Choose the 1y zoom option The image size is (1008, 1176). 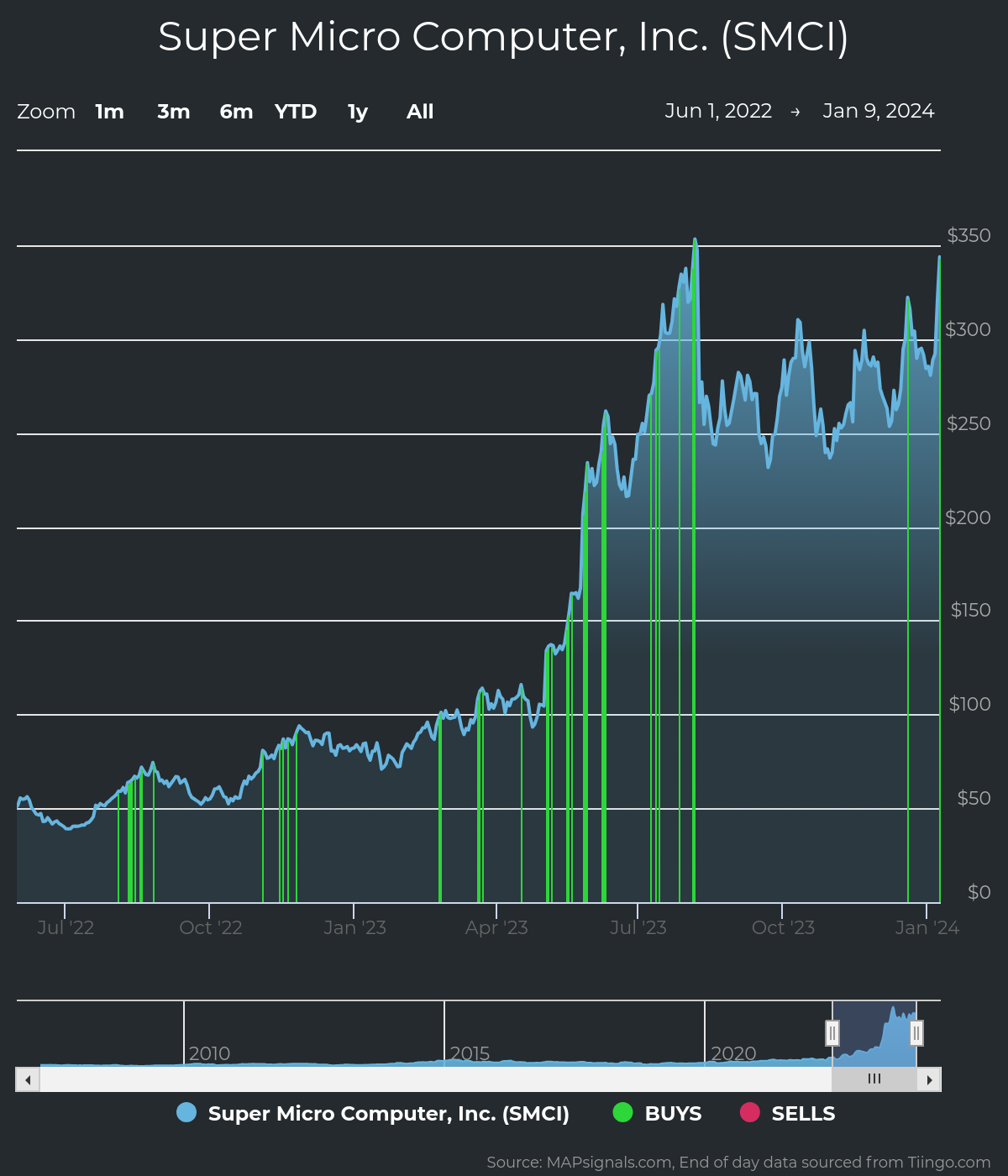coord(358,112)
